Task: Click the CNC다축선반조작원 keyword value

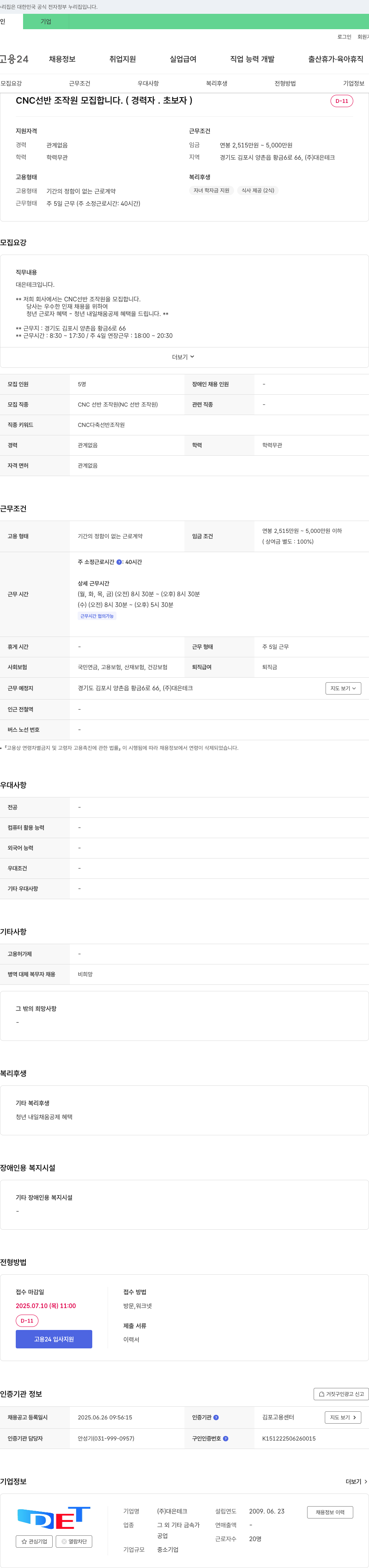Action: [x=101, y=425]
